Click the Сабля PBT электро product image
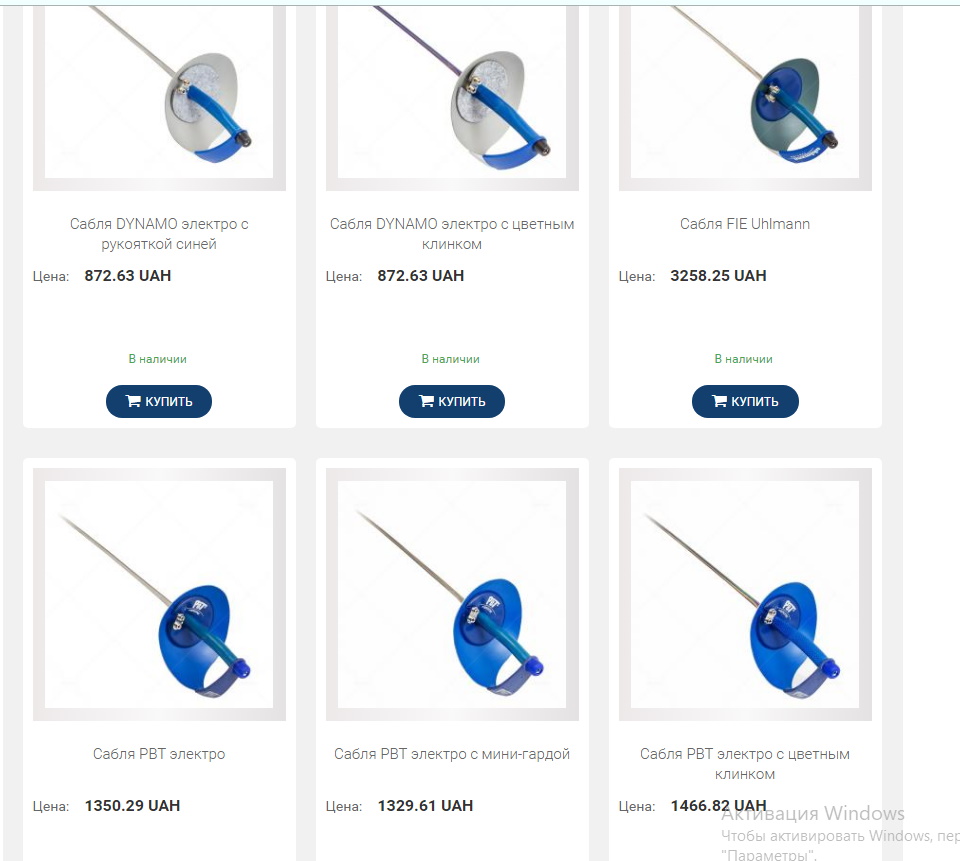 159,594
